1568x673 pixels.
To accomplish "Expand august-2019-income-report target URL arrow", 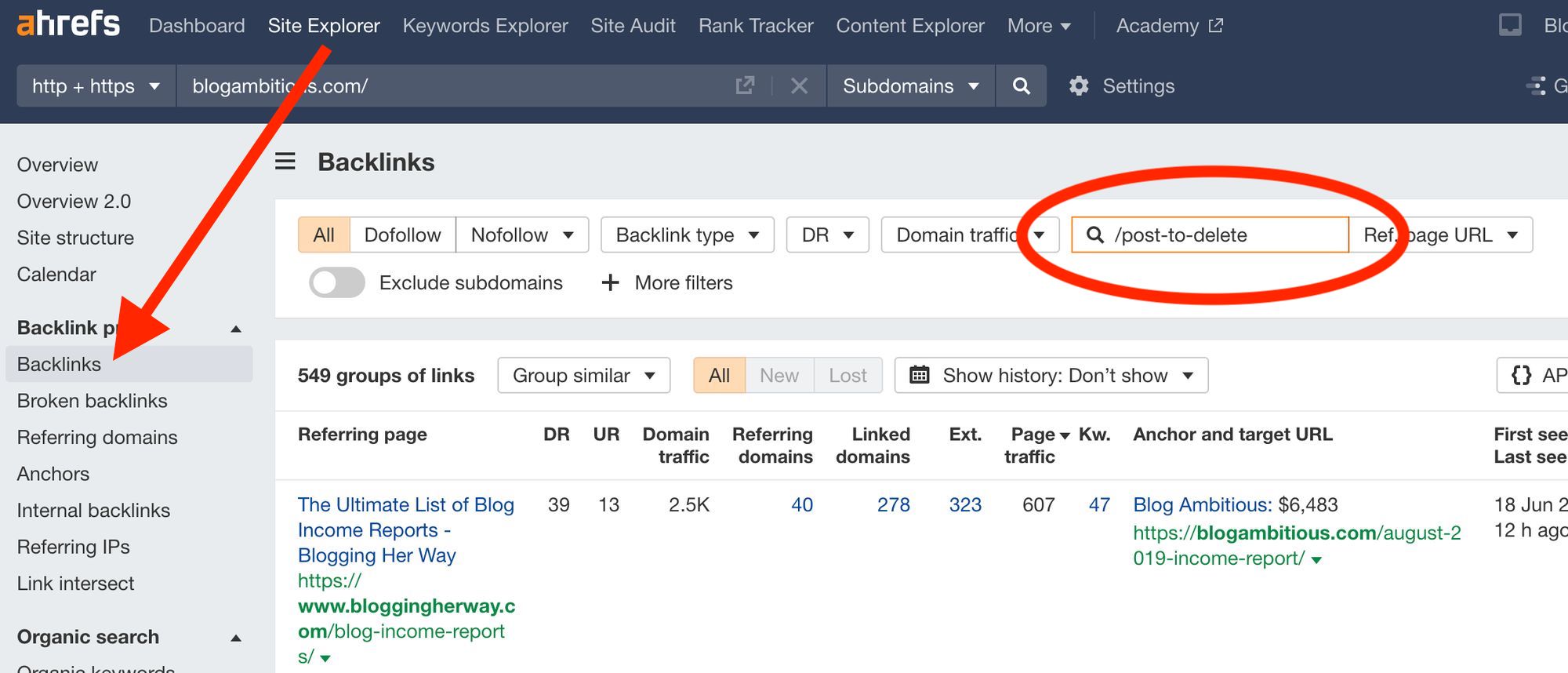I will pos(1316,559).
